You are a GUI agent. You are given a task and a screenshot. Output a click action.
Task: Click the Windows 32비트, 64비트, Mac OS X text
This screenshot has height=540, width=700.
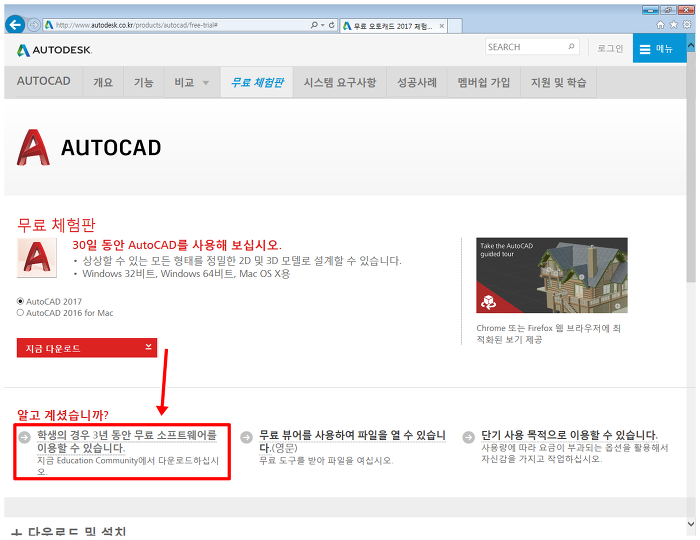(x=186, y=274)
